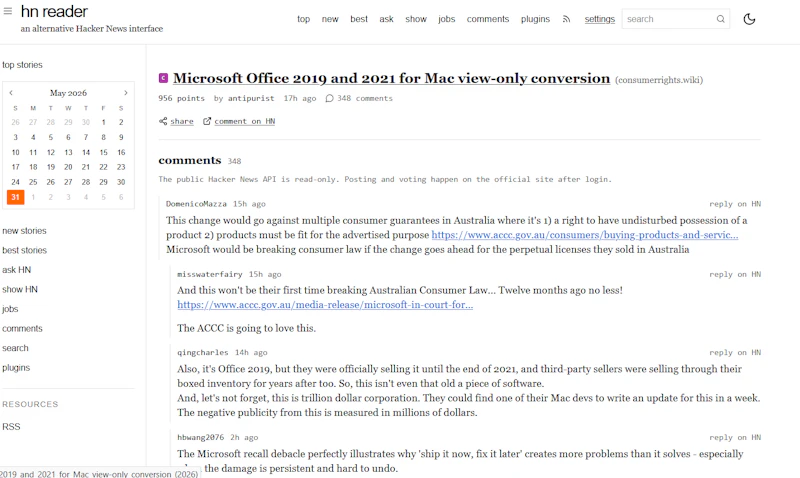The width and height of the screenshot is (800, 478).
Task: Open the comments nav item in header
Action: click(x=488, y=19)
